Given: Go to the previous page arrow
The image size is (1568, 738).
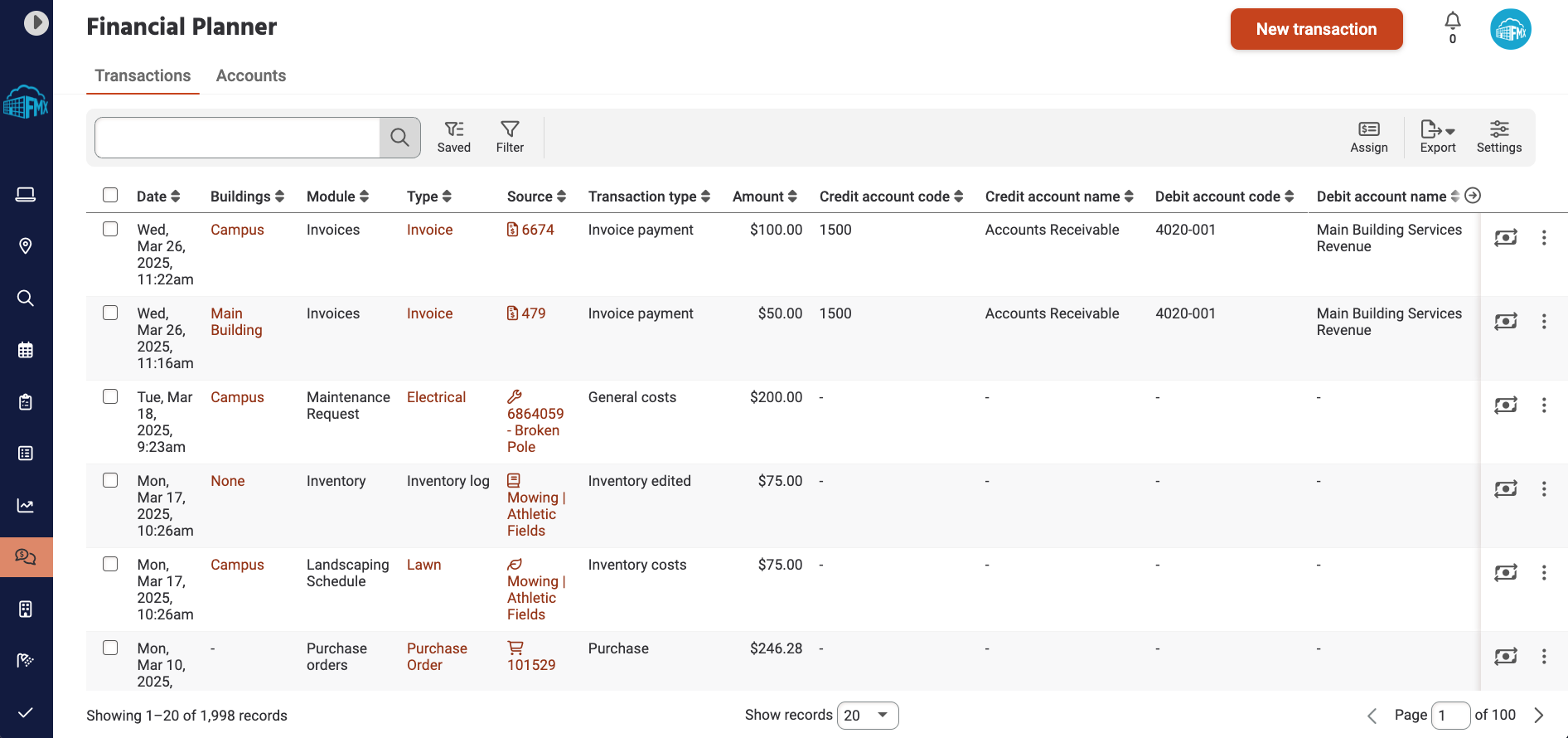Looking at the screenshot, I should (1372, 715).
